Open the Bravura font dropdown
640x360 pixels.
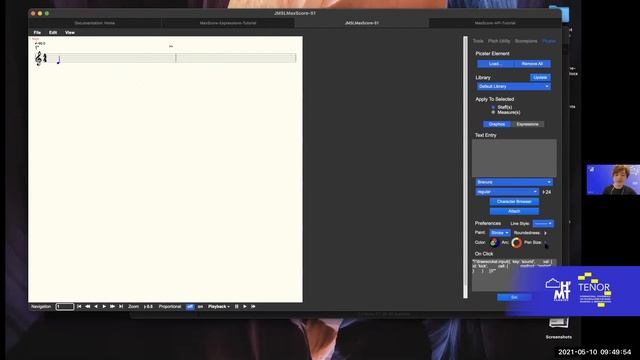coord(514,182)
